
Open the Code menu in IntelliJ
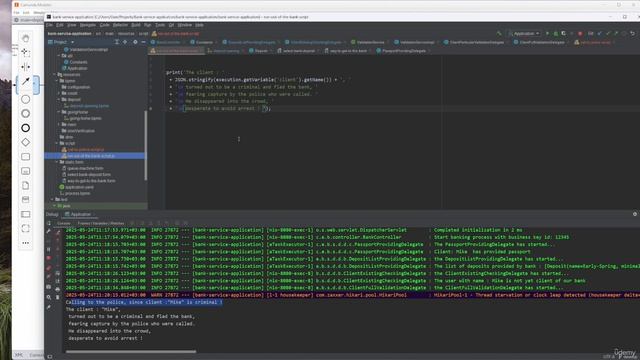104,25
